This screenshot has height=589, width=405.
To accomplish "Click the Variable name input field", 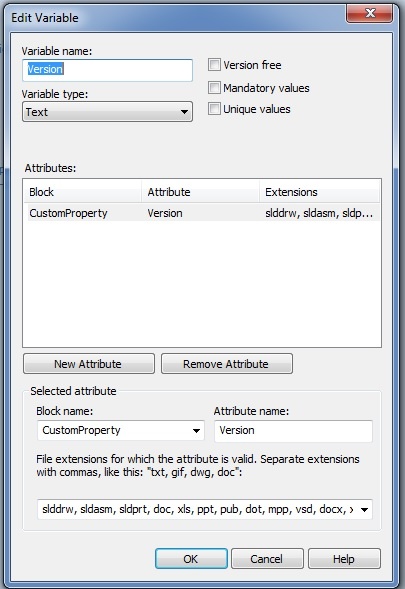I will tap(107, 70).
